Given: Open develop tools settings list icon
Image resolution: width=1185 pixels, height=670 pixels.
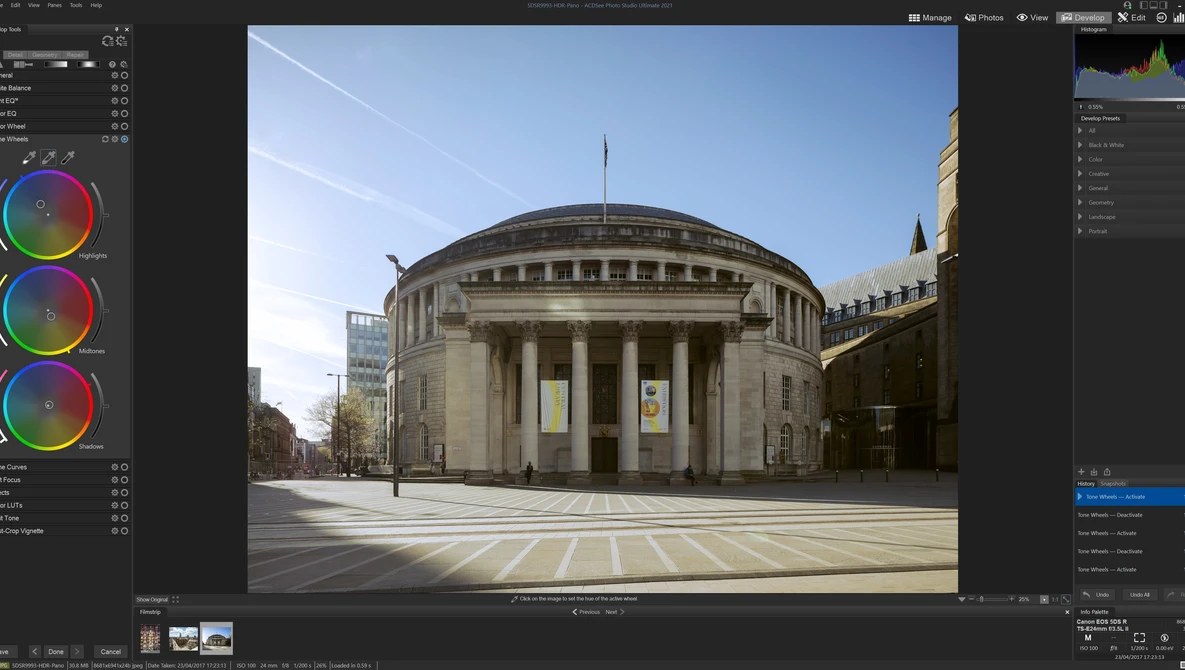Looking at the screenshot, I should (121, 41).
